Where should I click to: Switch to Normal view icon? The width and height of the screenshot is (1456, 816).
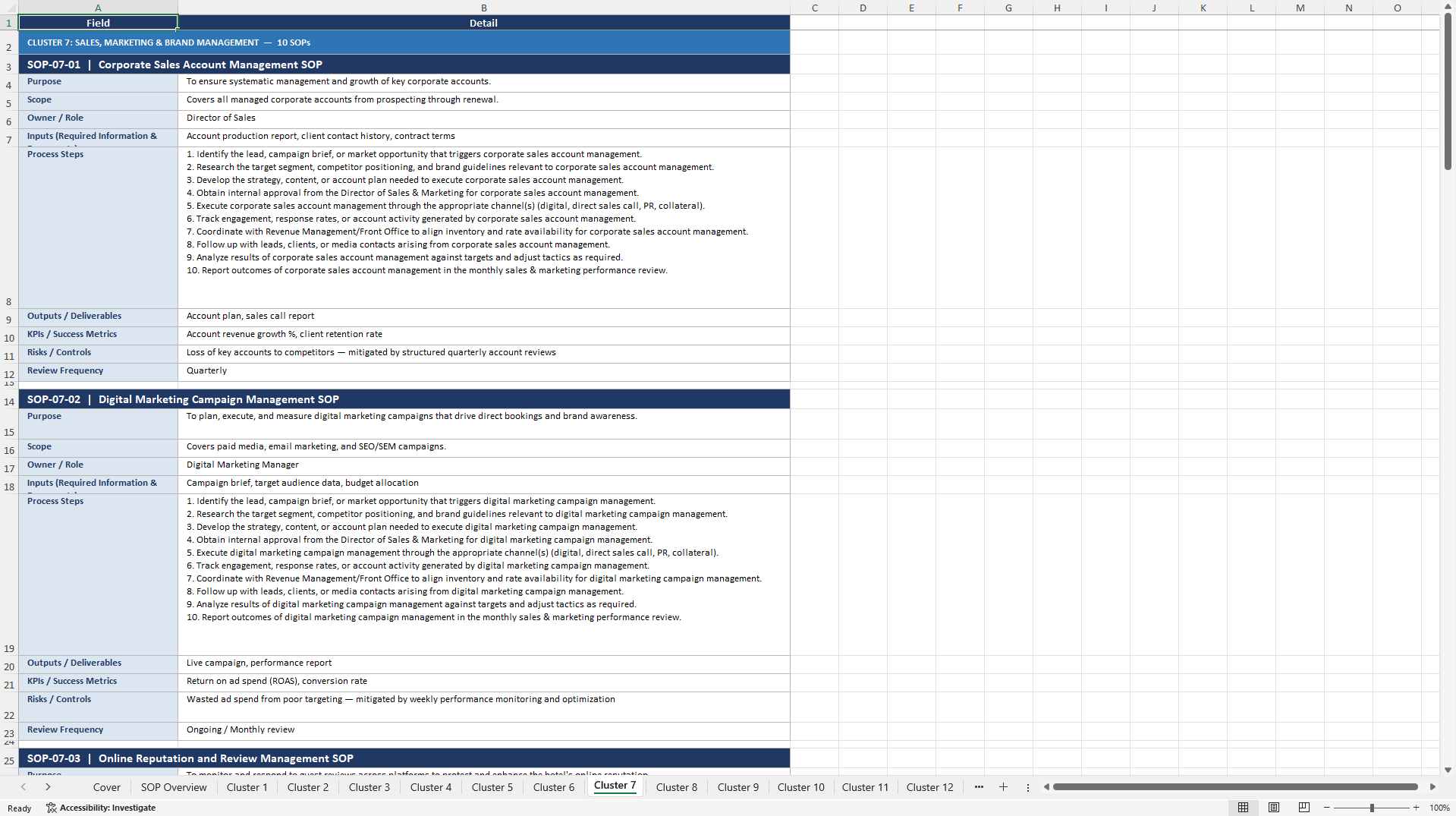point(1243,808)
